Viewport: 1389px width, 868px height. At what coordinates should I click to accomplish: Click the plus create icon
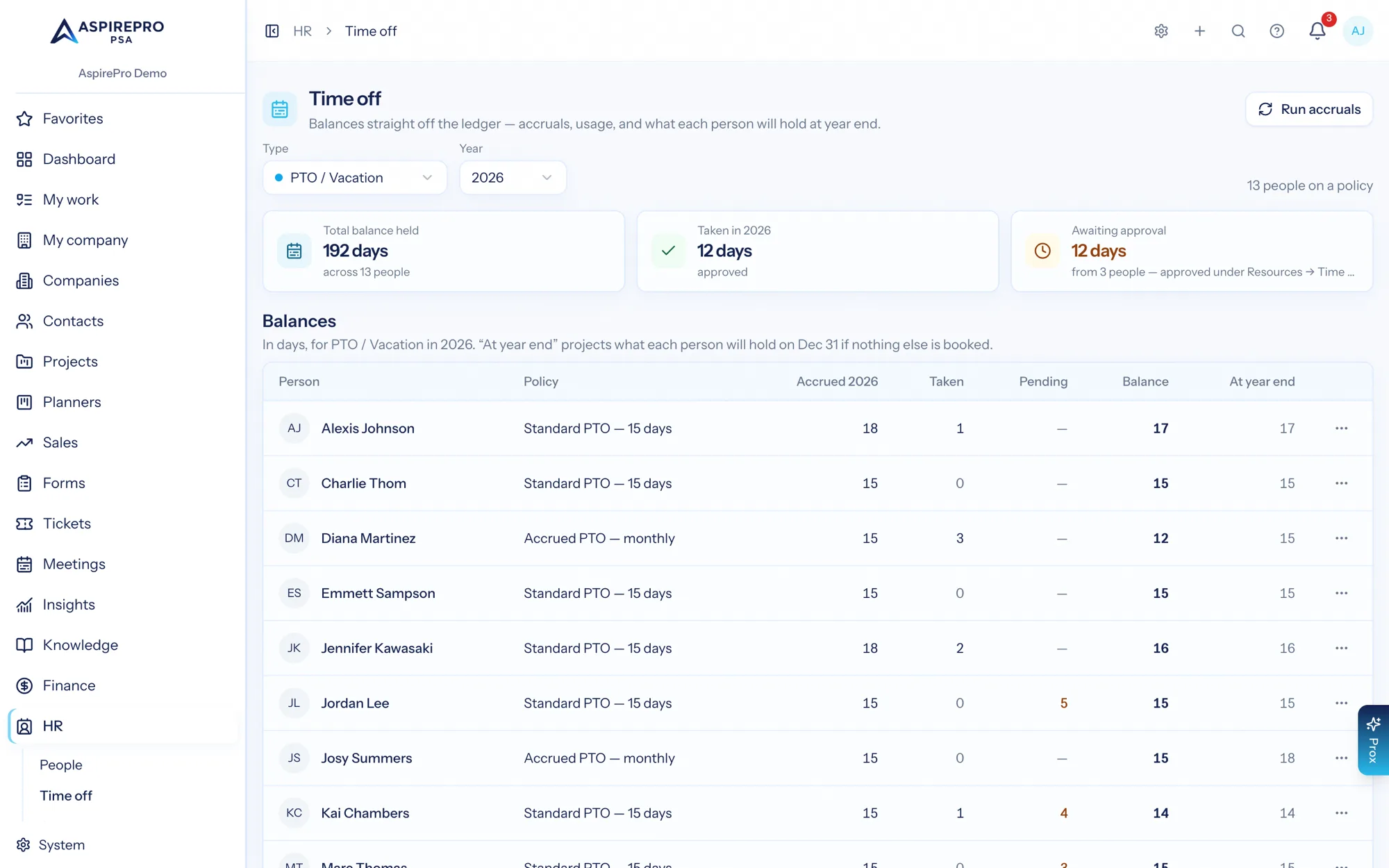coord(1199,31)
